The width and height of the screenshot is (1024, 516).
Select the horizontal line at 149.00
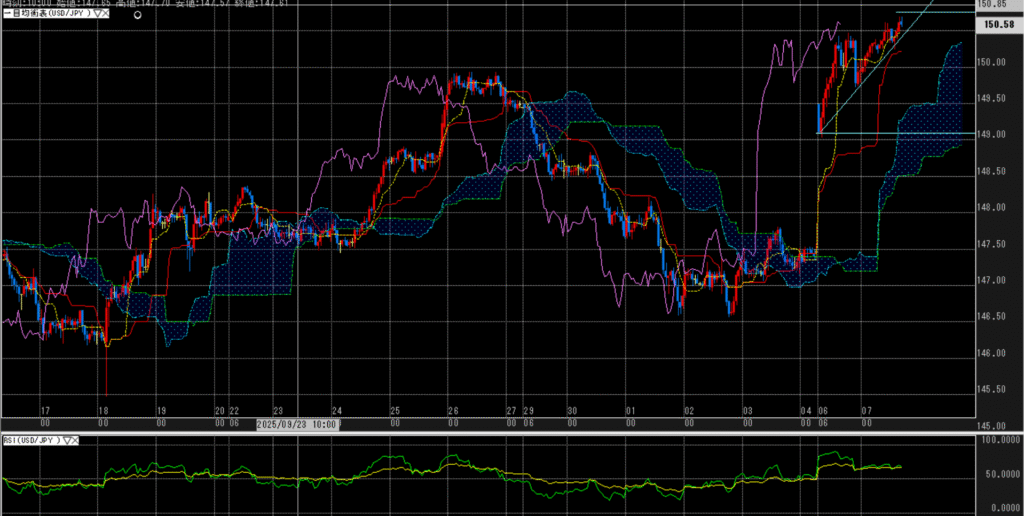(900, 133)
